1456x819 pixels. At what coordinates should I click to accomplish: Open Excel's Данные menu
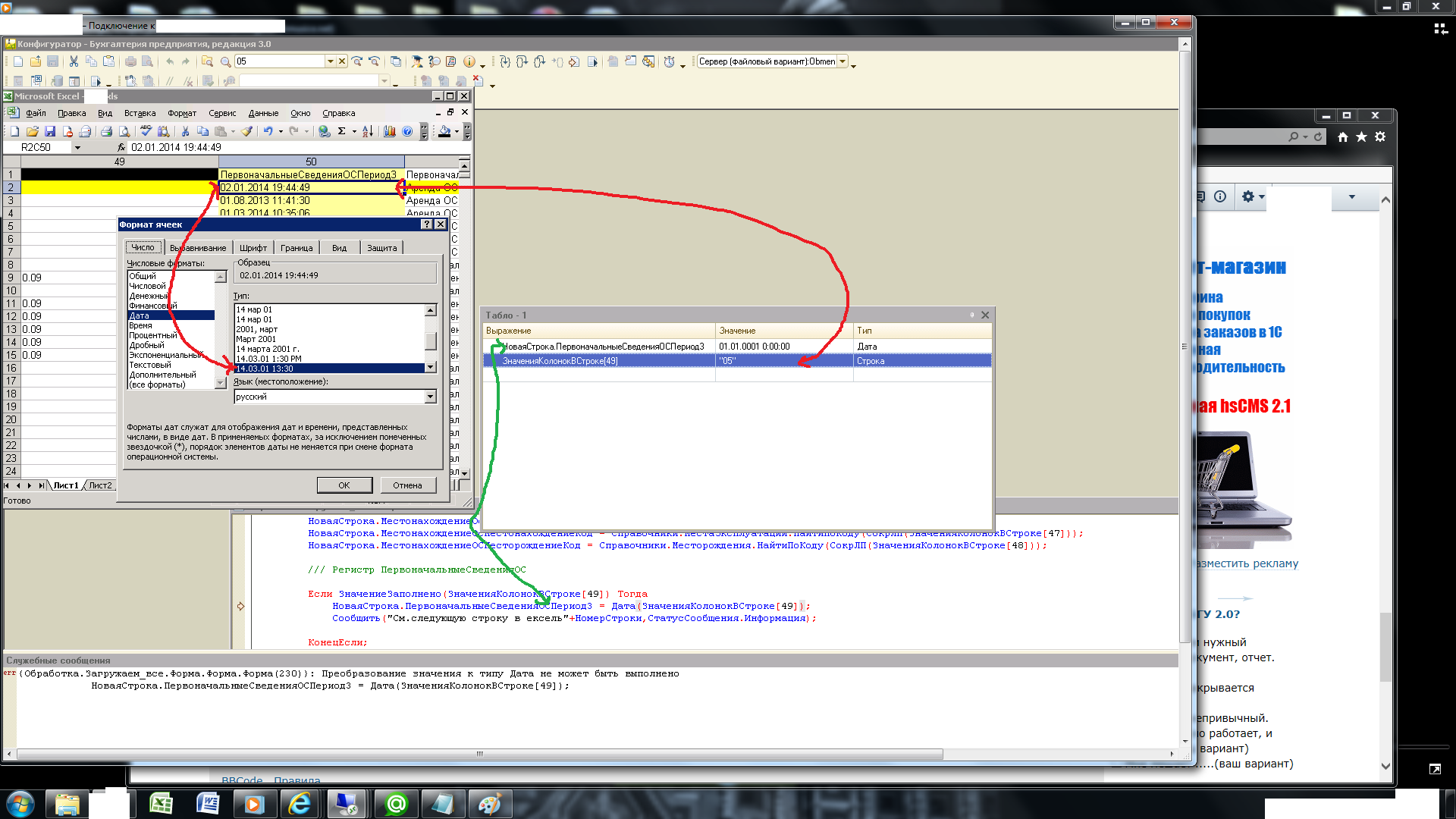pos(263,113)
